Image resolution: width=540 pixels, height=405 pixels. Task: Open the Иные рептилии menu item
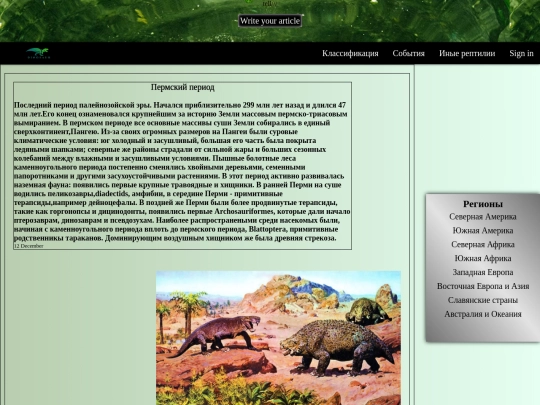point(467,53)
